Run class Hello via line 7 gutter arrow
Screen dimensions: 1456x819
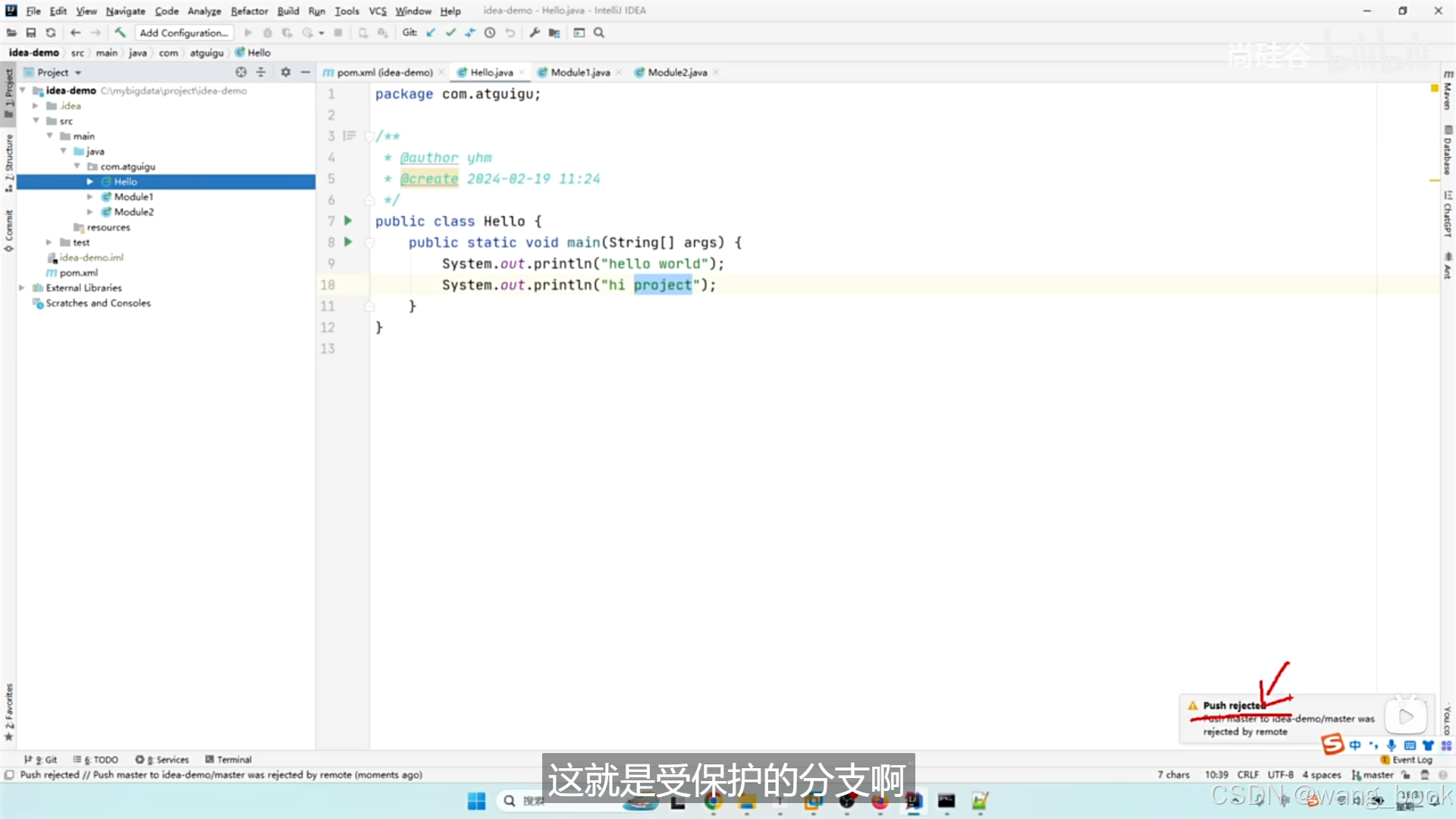(x=348, y=221)
